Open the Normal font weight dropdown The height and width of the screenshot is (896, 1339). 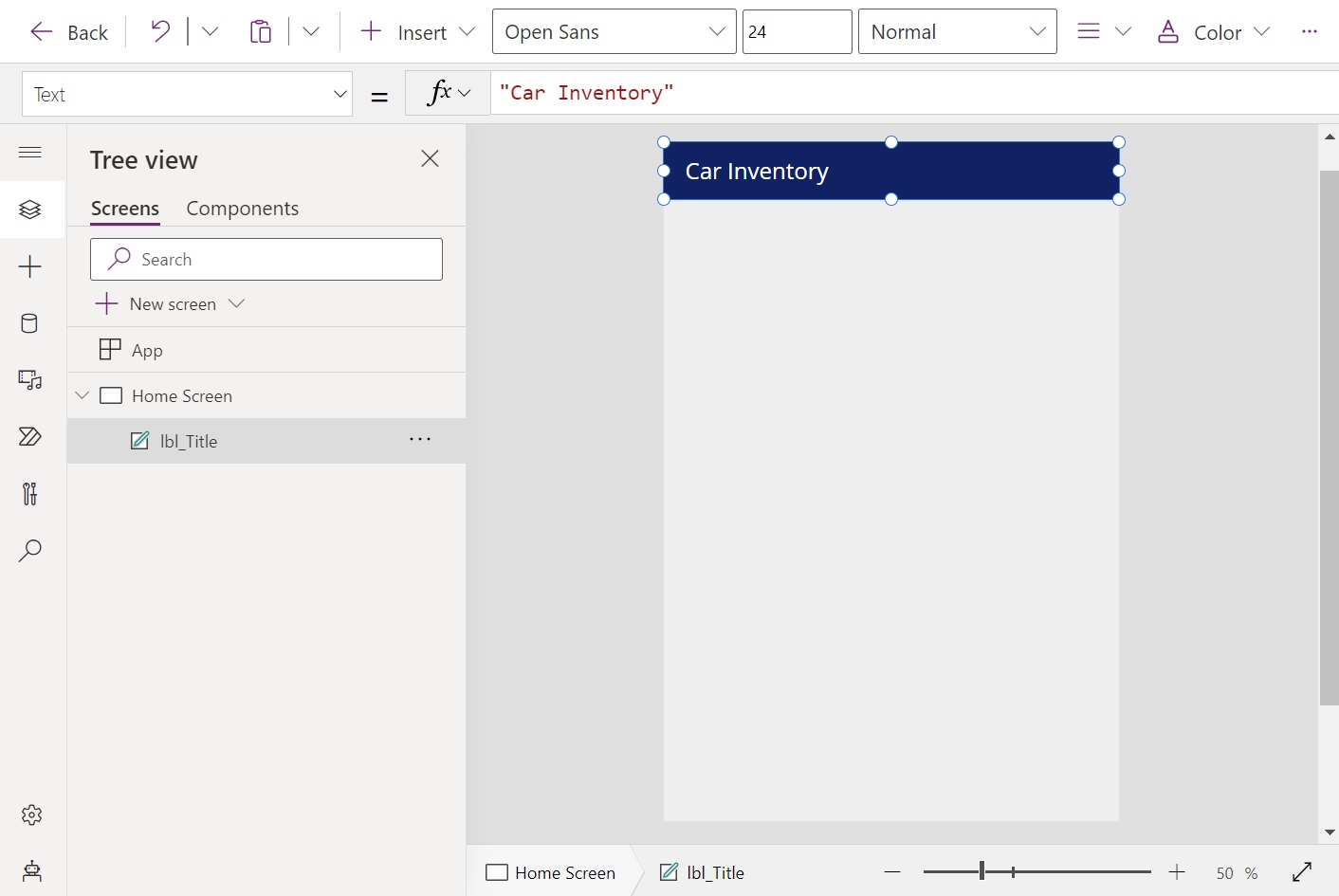click(x=957, y=31)
